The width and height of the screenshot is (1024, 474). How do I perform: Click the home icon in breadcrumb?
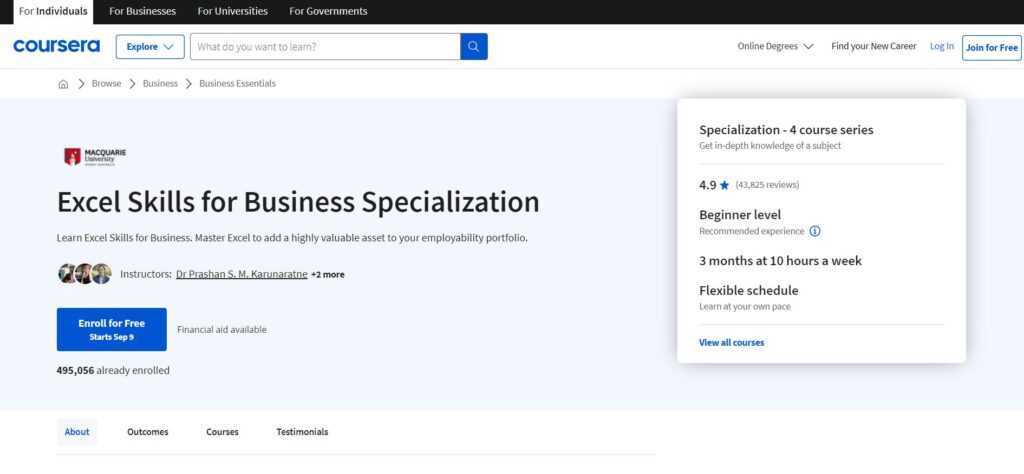[x=63, y=84]
